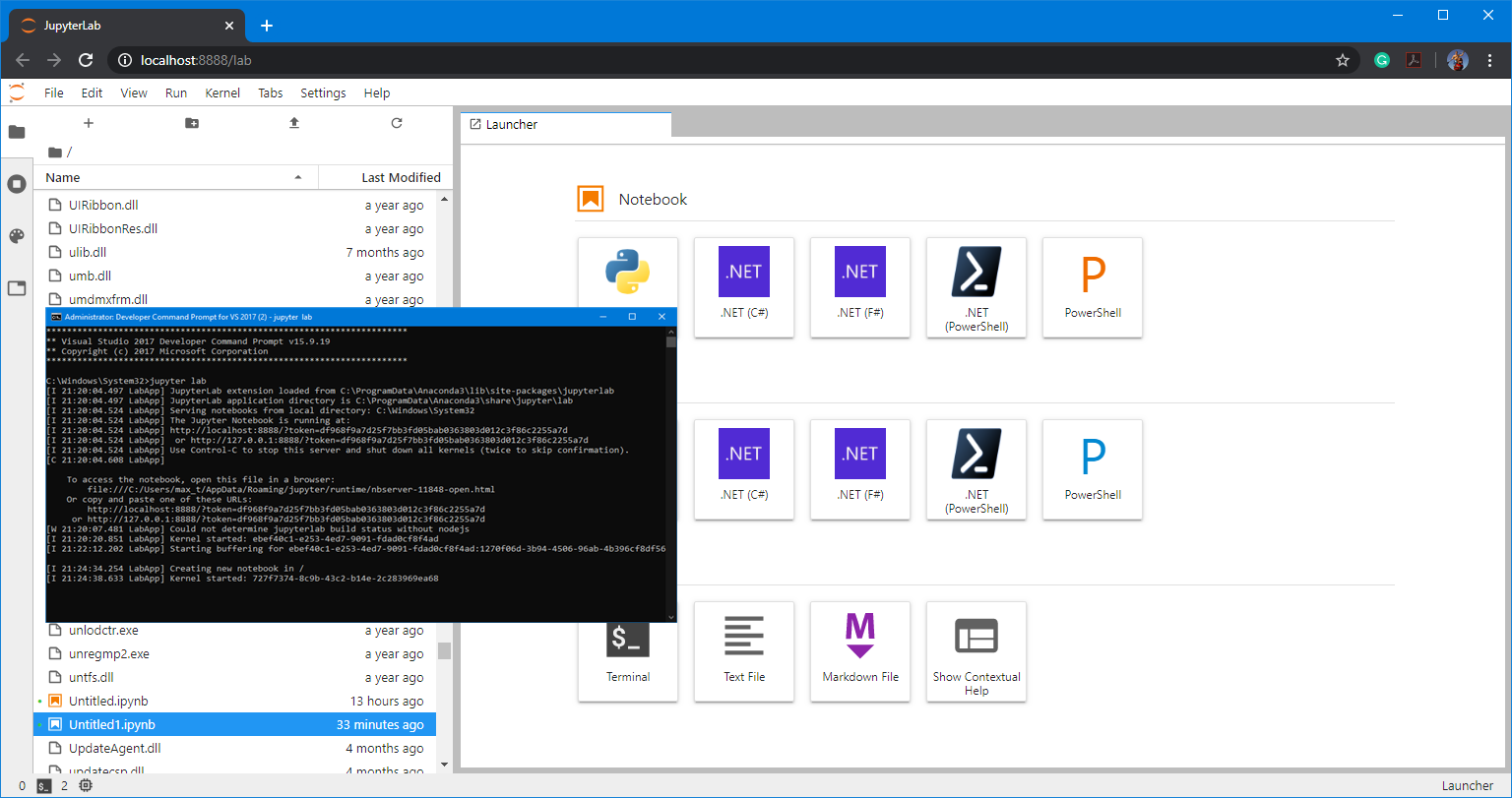
Task: Open Show Contextual Help
Action: [976, 651]
